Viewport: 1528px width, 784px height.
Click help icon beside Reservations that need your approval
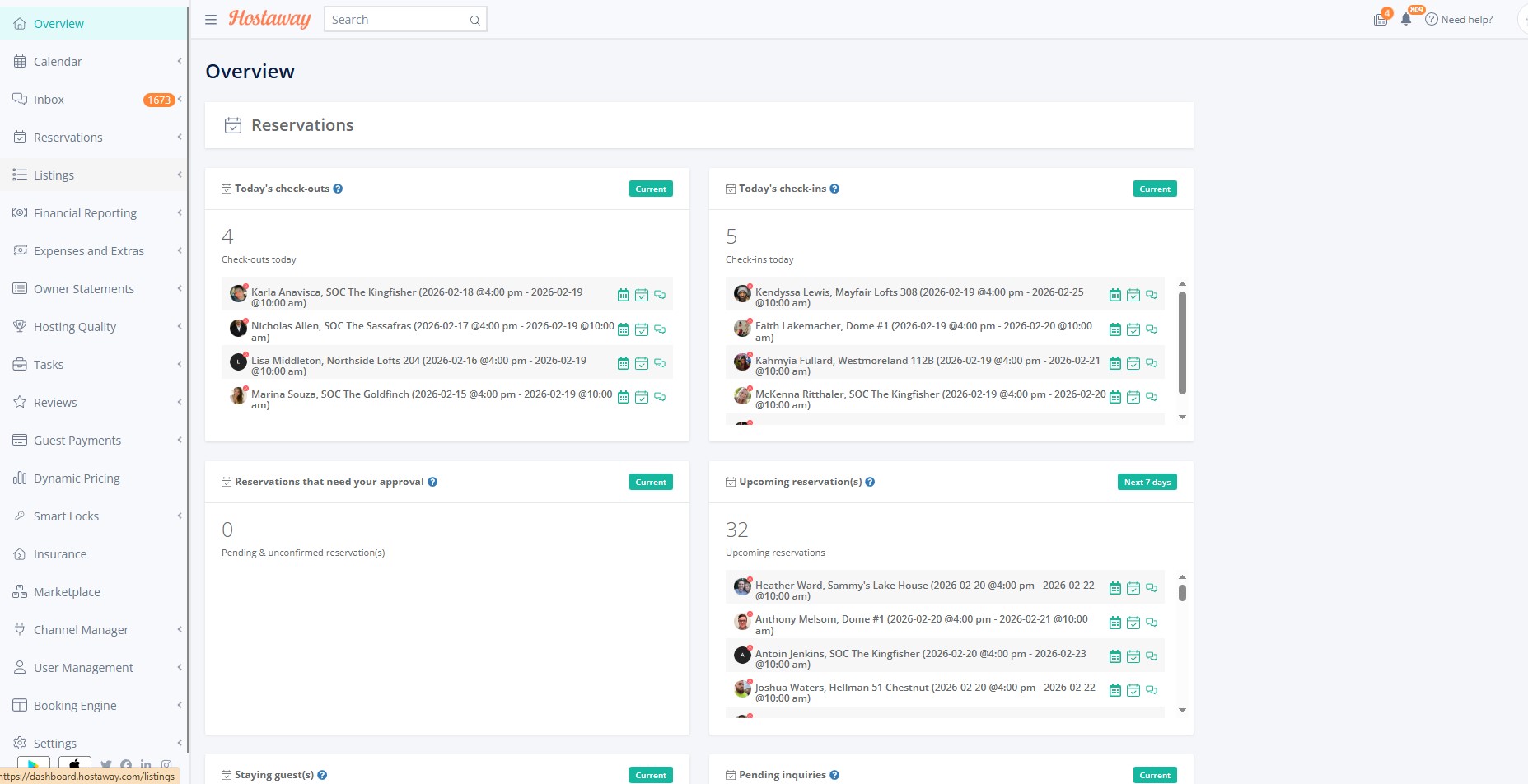point(432,482)
